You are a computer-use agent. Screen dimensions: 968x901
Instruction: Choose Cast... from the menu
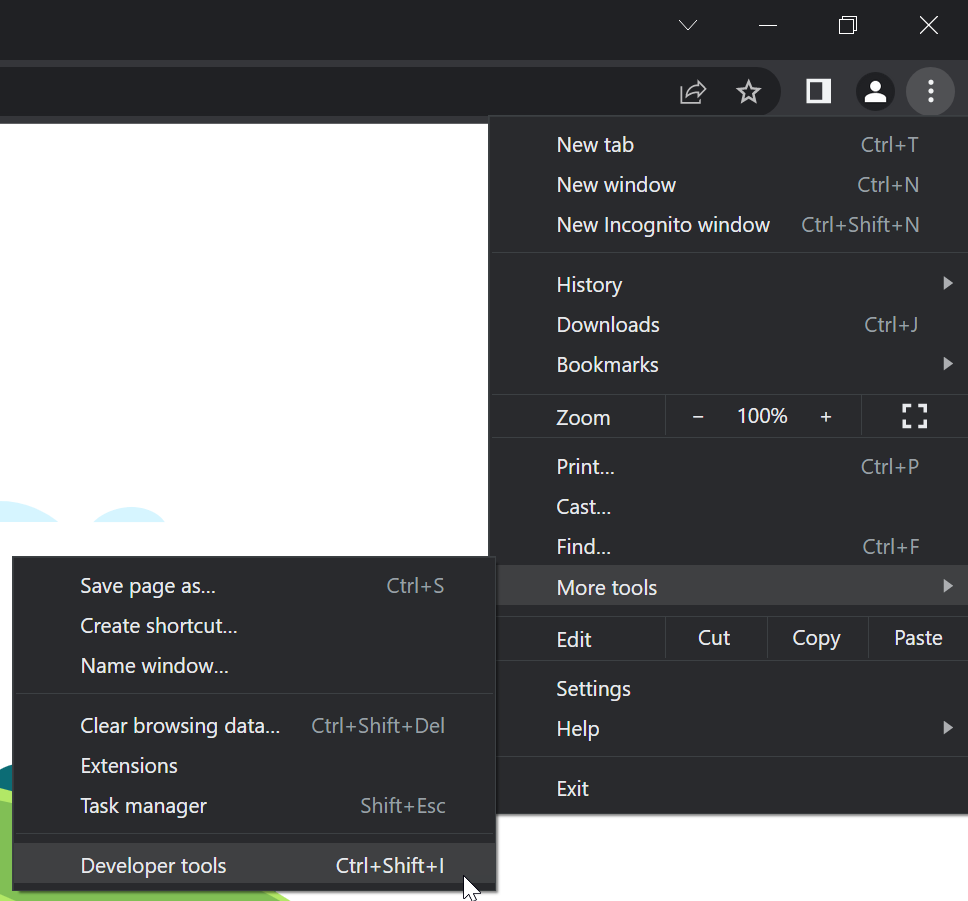pos(731,507)
